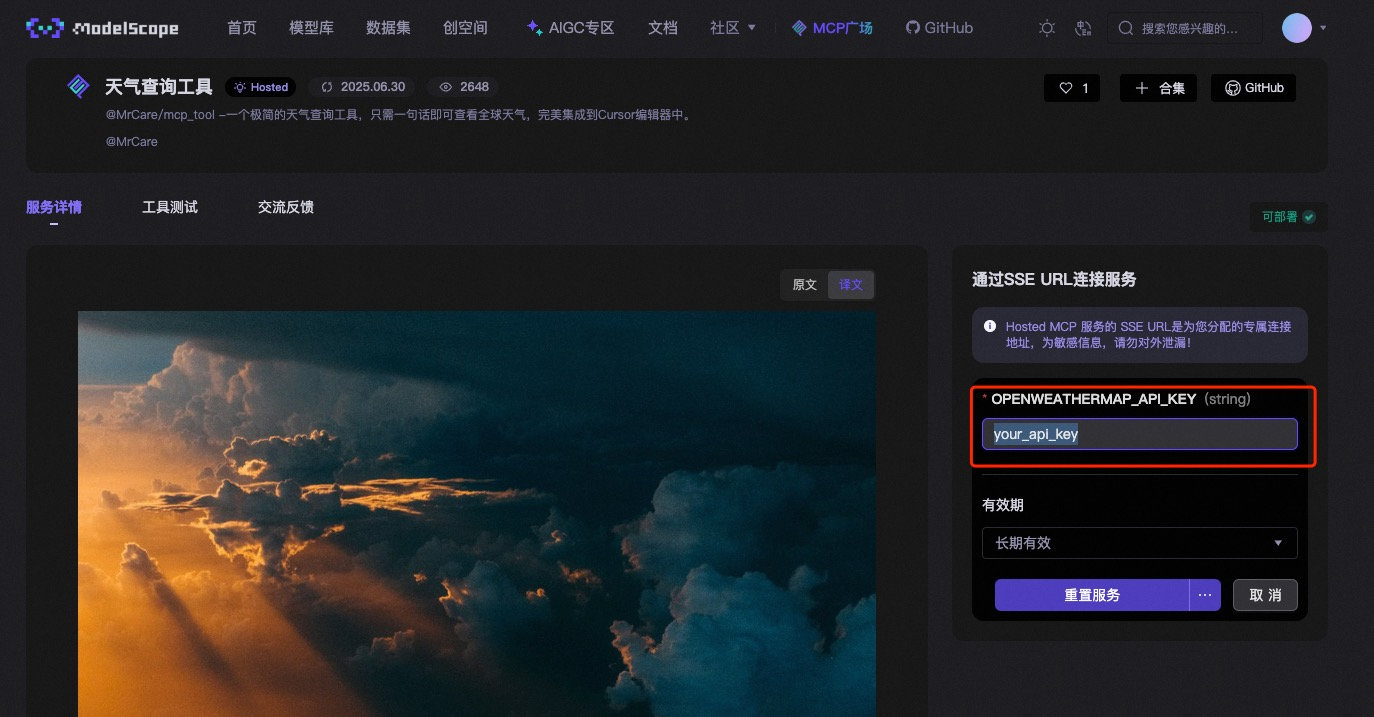
Task: Click the search box in header
Action: tap(1185, 28)
